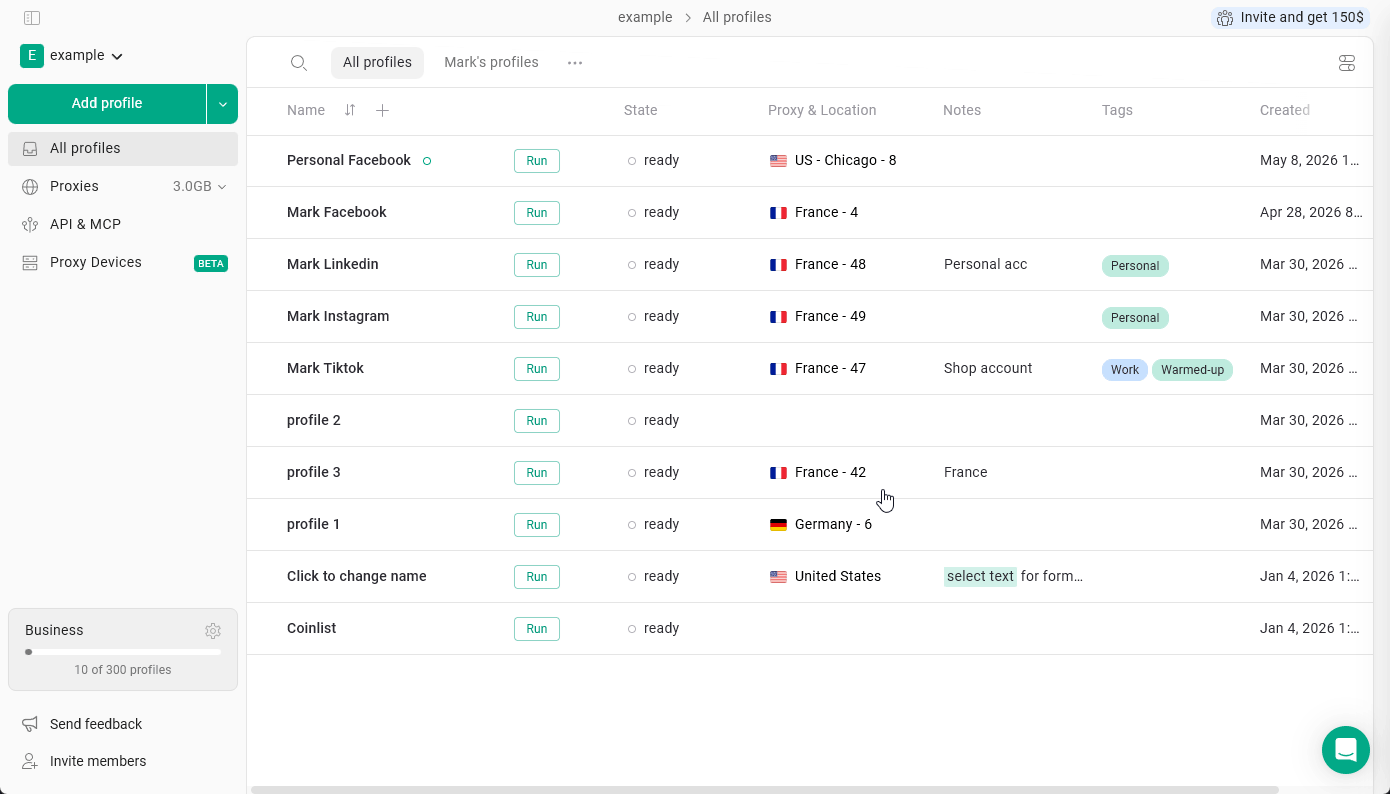Screen dimensions: 1390x794
Task: Click the Personal Facebook status circle
Action: pyautogui.click(x=427, y=161)
